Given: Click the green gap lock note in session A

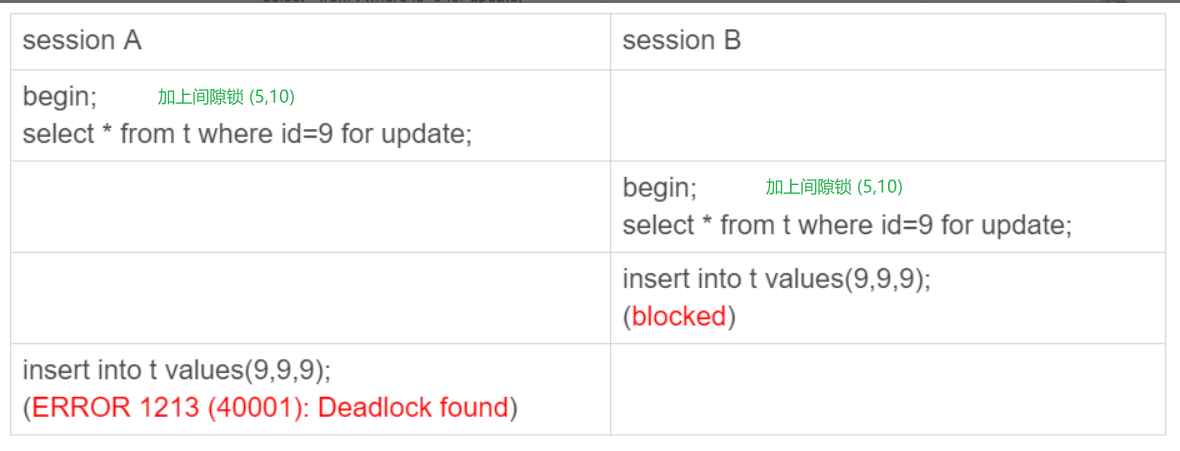Looking at the screenshot, I should point(226,97).
